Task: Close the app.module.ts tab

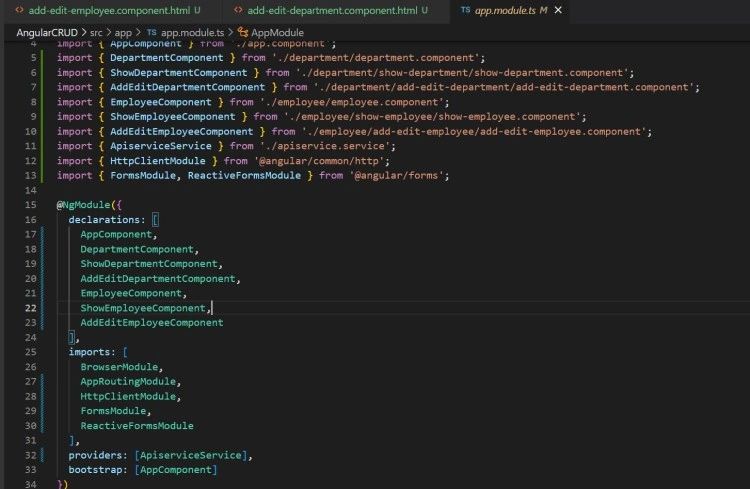Action: point(558,10)
